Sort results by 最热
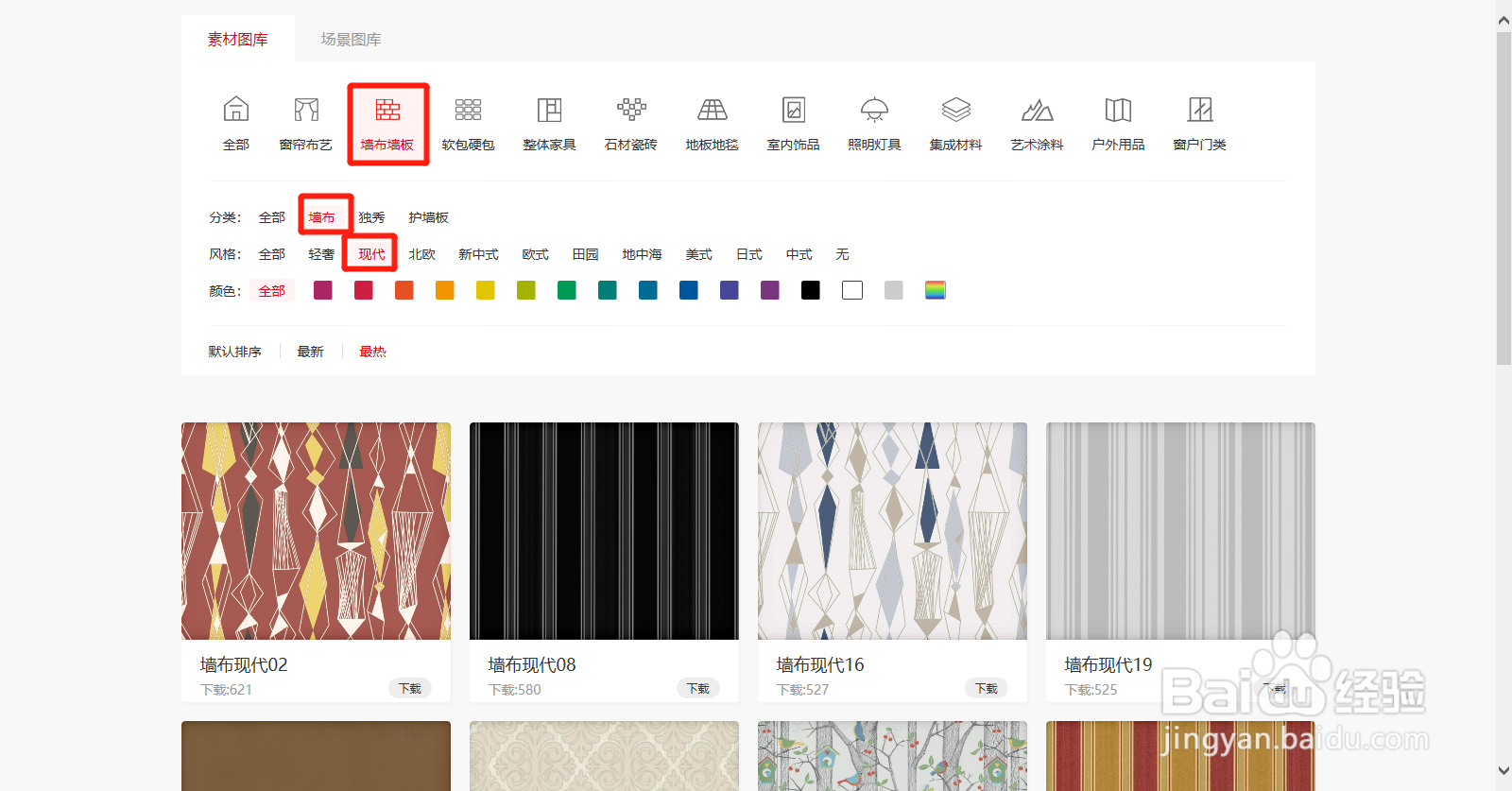The image size is (1512, 791). click(x=372, y=352)
